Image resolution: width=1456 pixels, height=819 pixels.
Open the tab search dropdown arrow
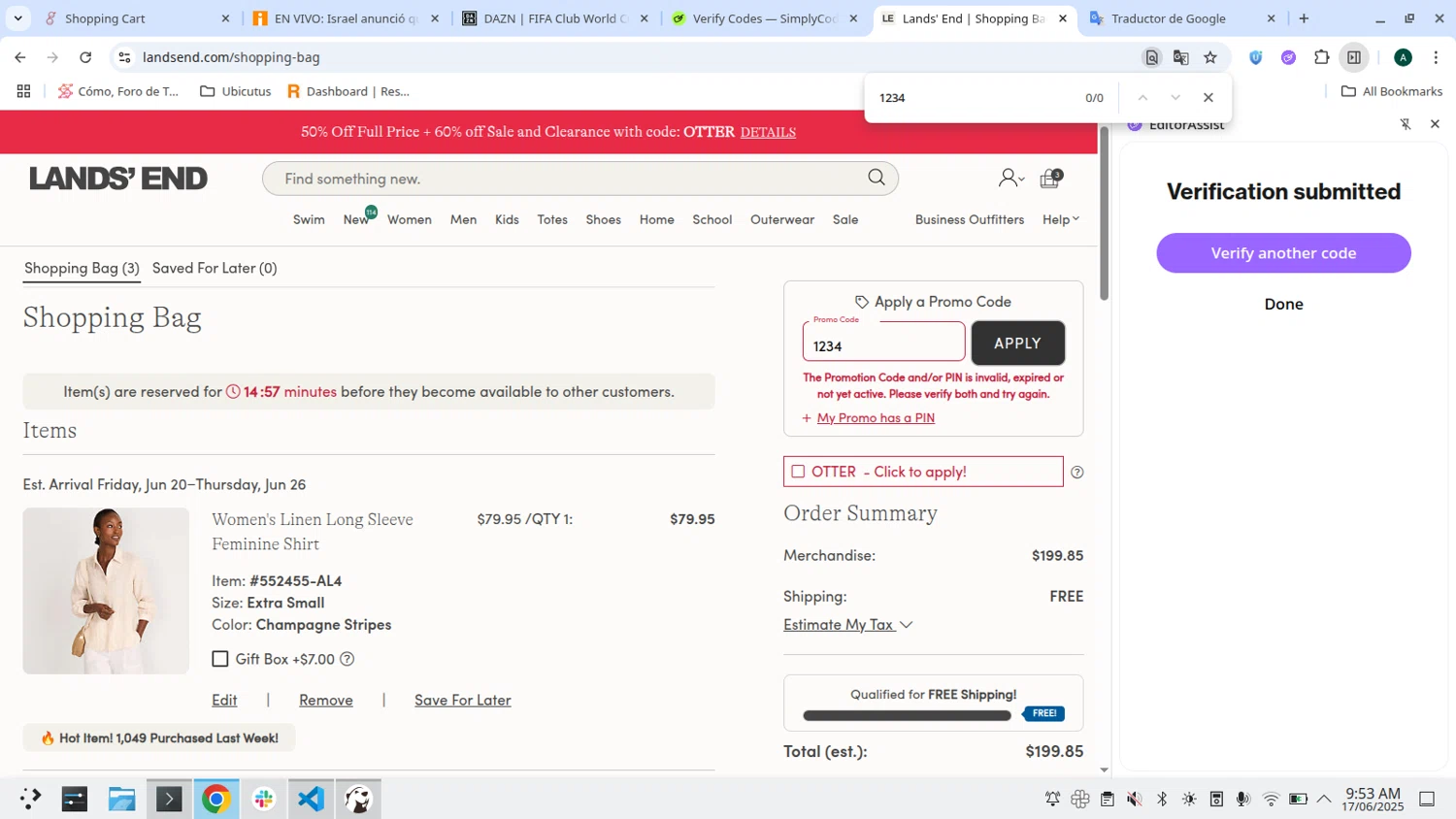tap(17, 18)
